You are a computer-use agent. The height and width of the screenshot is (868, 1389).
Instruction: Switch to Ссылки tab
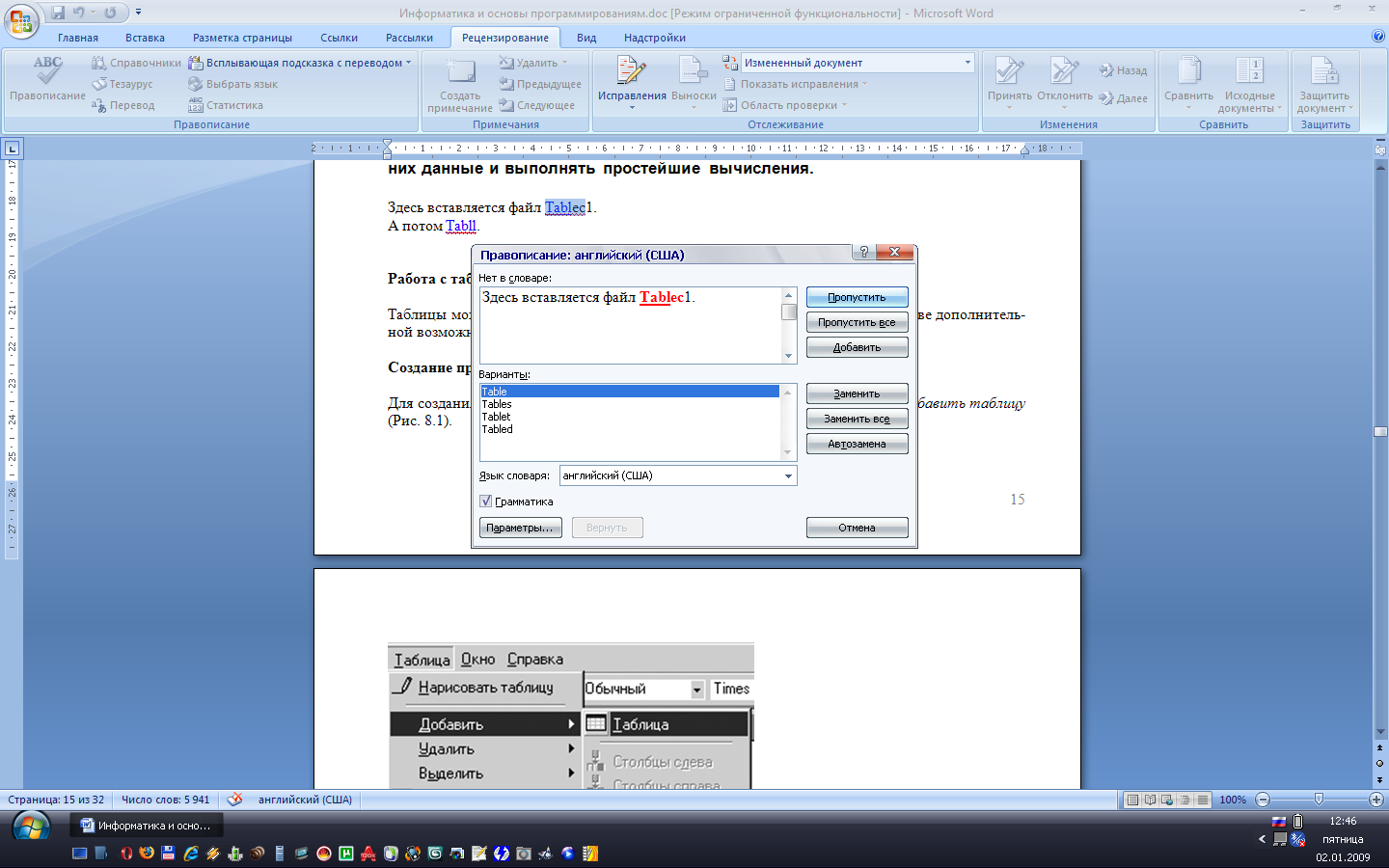tap(339, 38)
